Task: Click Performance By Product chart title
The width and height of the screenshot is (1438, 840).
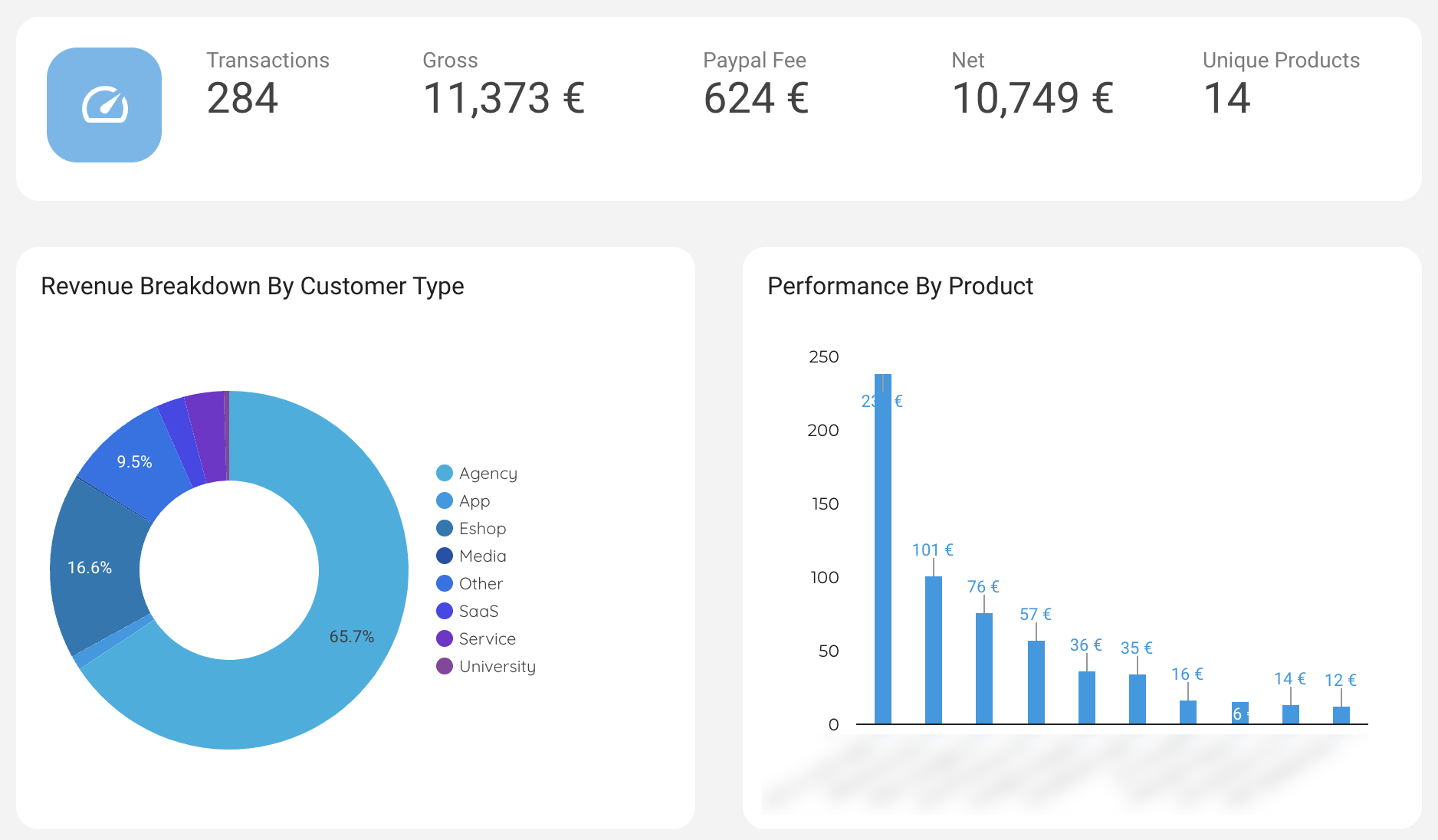Action: tap(900, 286)
